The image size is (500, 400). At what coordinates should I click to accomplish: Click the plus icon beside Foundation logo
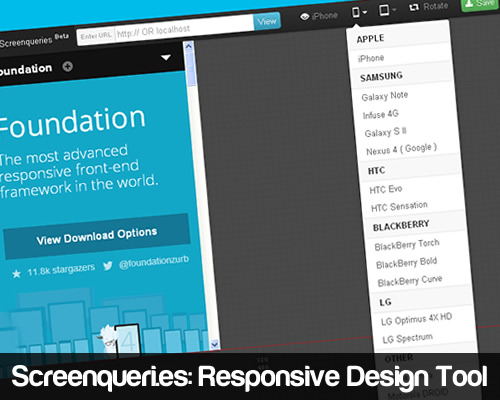click(68, 67)
